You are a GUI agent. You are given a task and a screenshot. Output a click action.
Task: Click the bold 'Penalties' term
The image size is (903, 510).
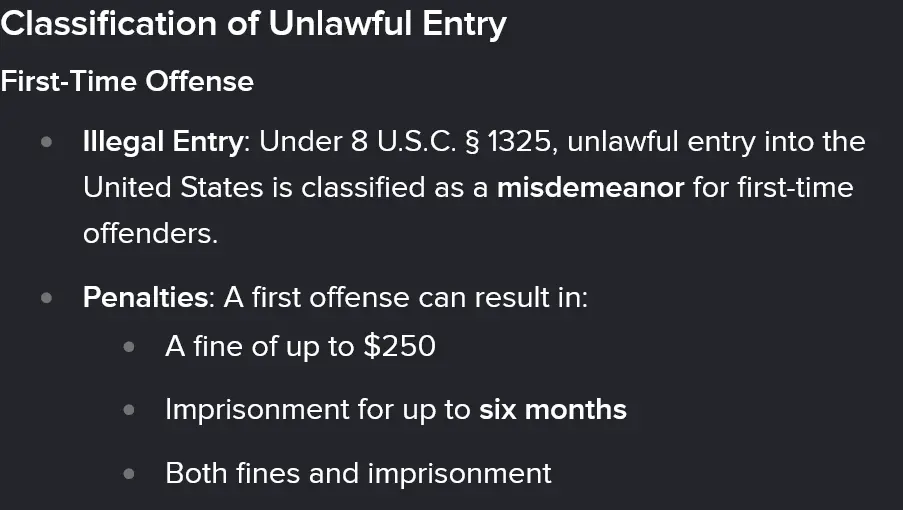148,297
